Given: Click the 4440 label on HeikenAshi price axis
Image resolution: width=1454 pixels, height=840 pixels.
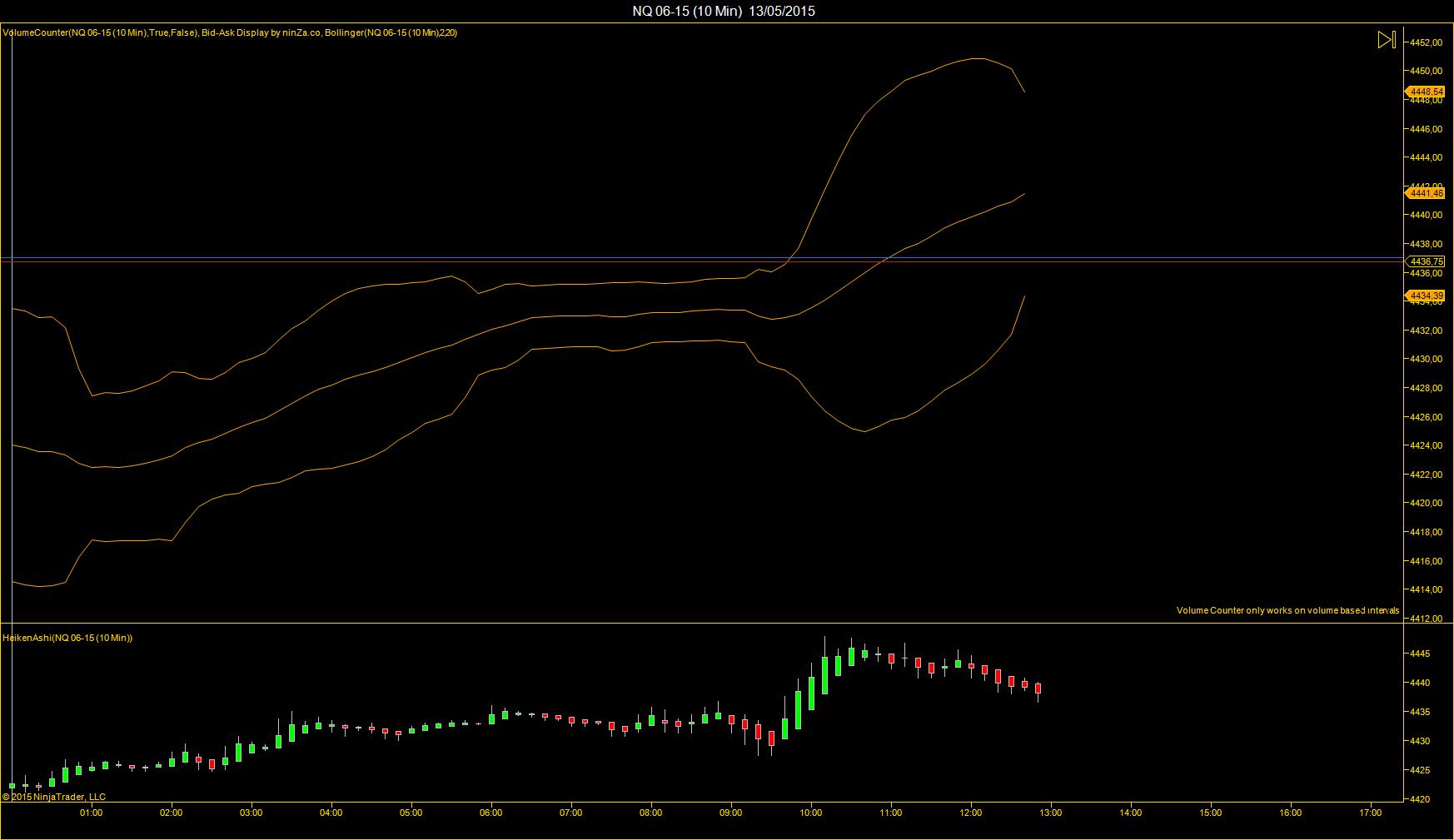Looking at the screenshot, I should coord(1419,683).
